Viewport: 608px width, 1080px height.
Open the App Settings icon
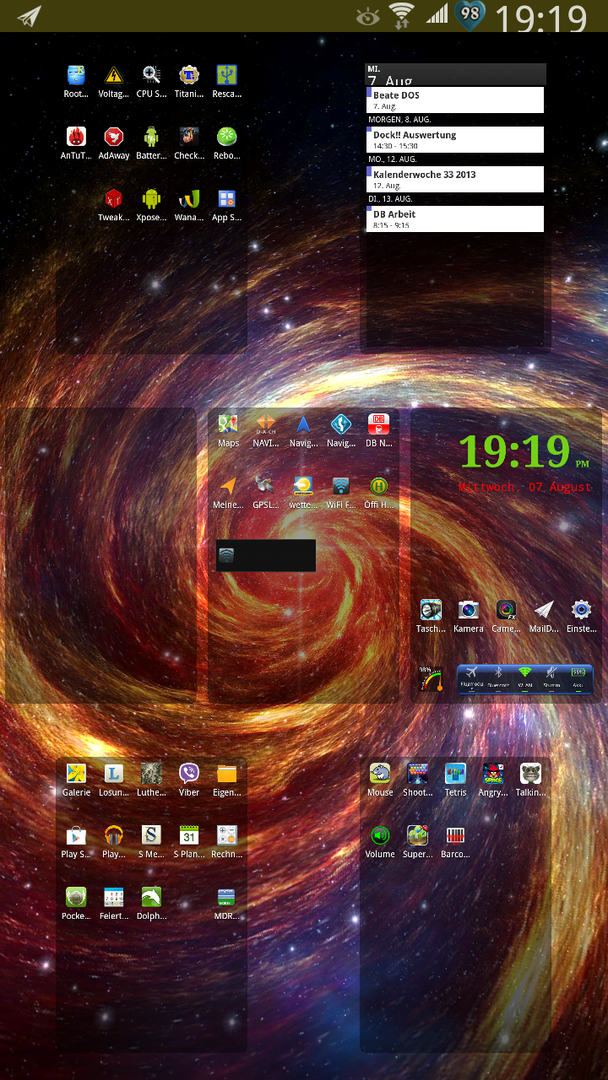coord(227,198)
